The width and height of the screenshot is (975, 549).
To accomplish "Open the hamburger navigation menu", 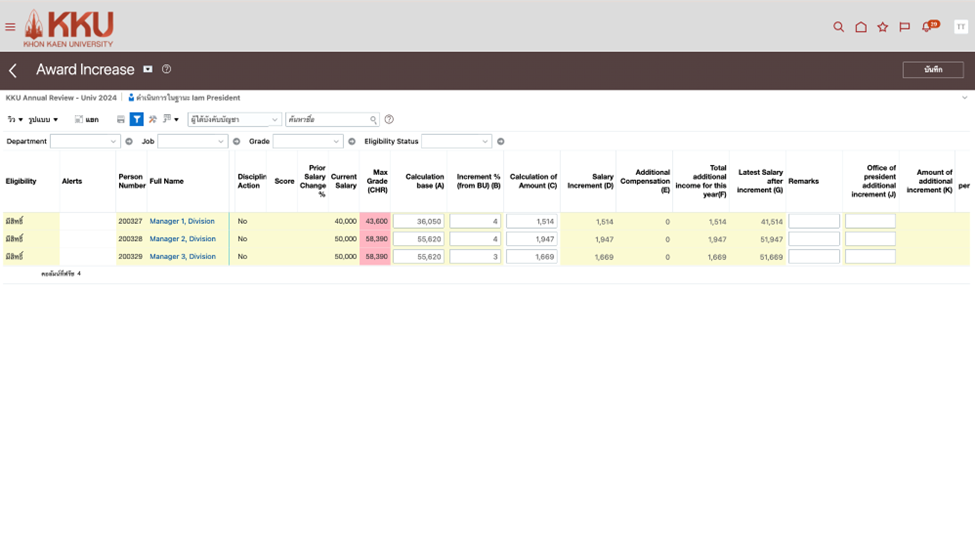I will pos(10,27).
